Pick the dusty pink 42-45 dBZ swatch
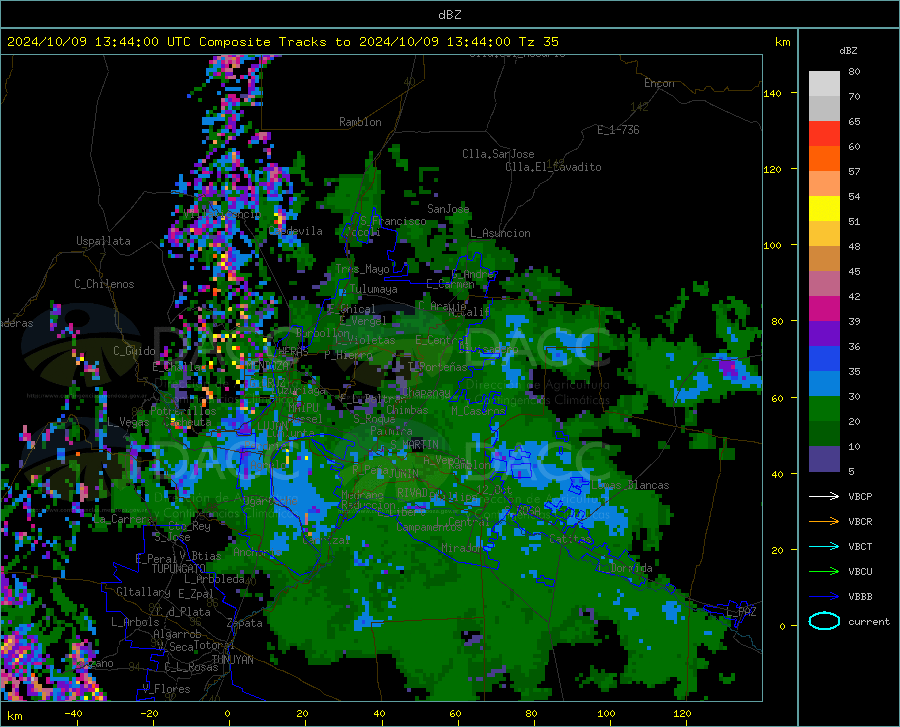900x727 pixels. click(824, 284)
